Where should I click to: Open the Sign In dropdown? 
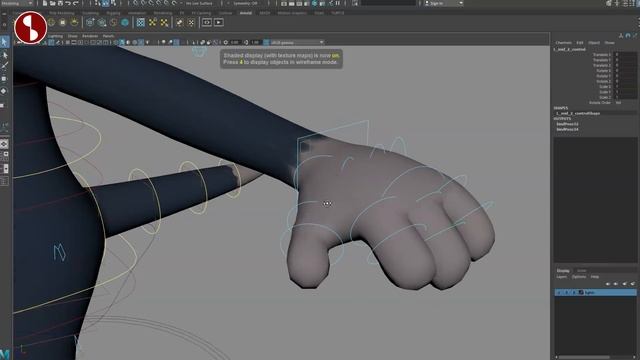[x=443, y=3]
